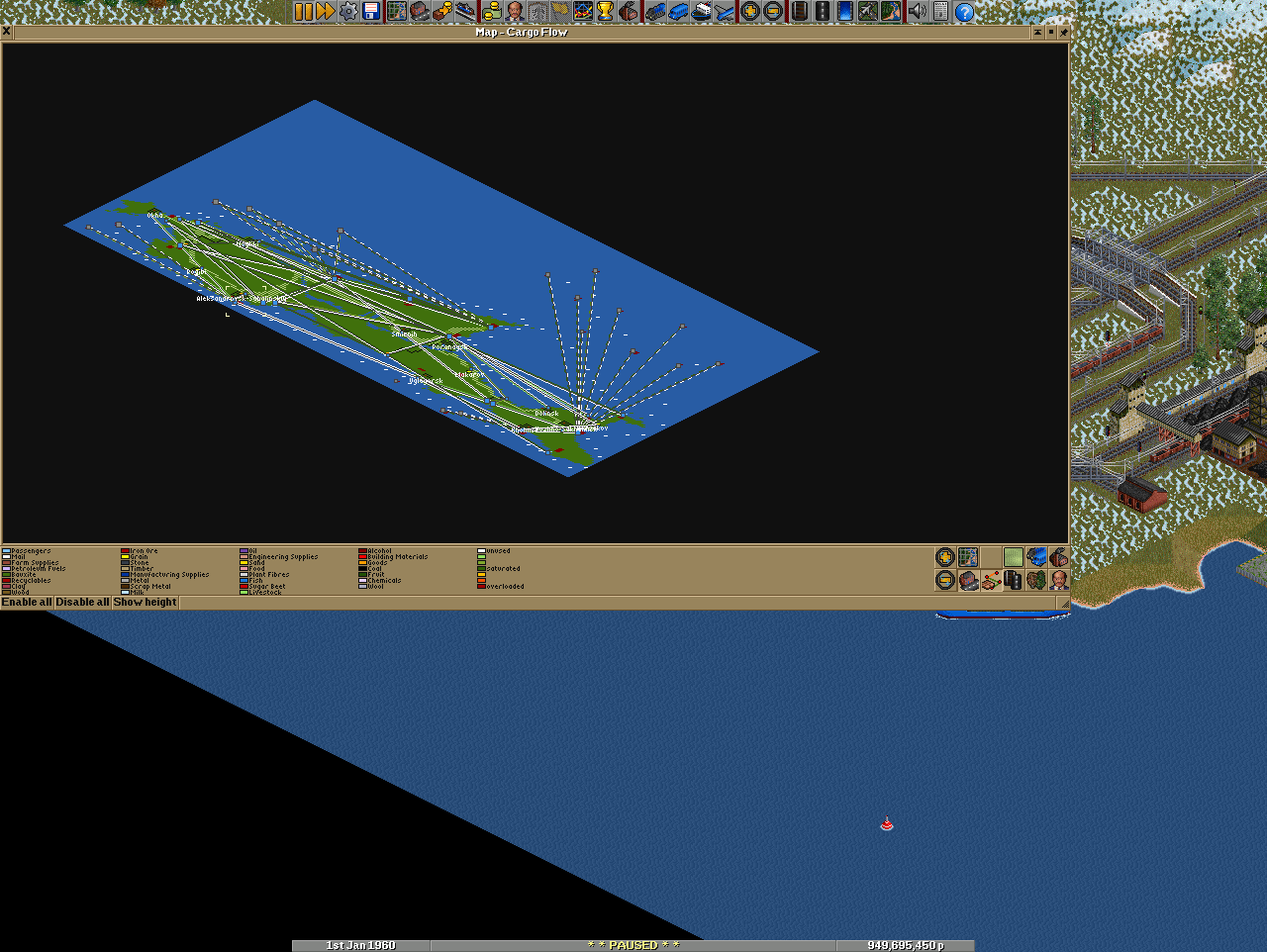The height and width of the screenshot is (952, 1267).
Task: Click the Poronaysk town label on map
Action: pos(449,347)
